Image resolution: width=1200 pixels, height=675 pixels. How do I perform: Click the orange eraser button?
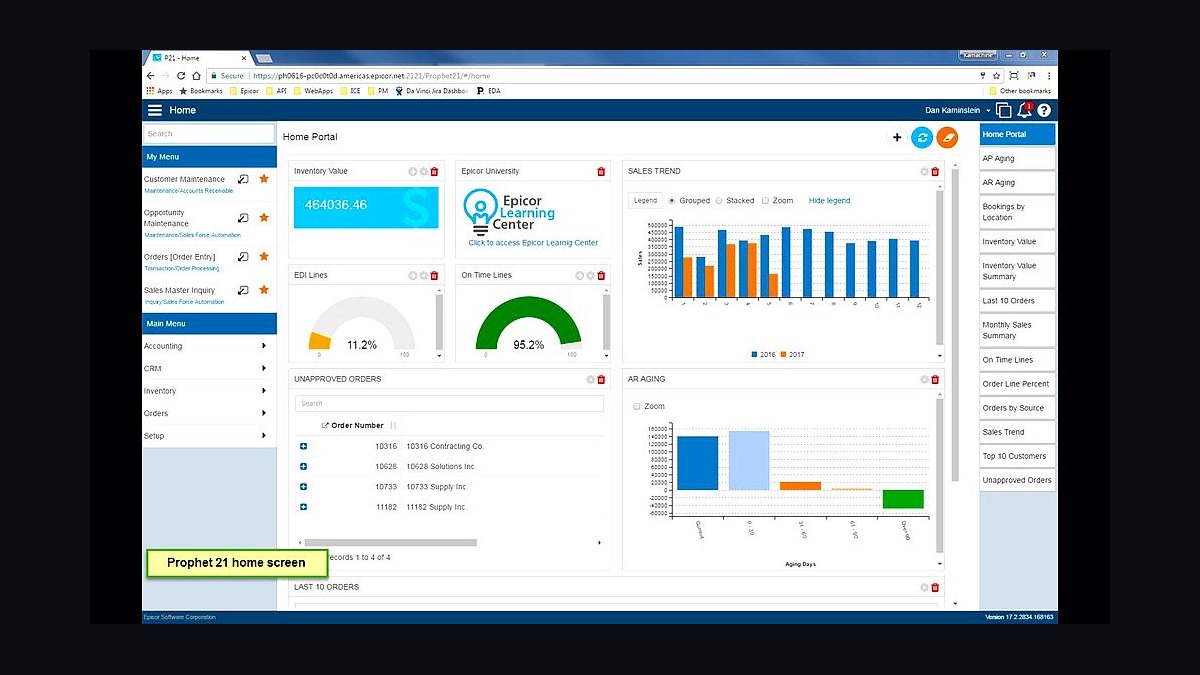(x=947, y=137)
